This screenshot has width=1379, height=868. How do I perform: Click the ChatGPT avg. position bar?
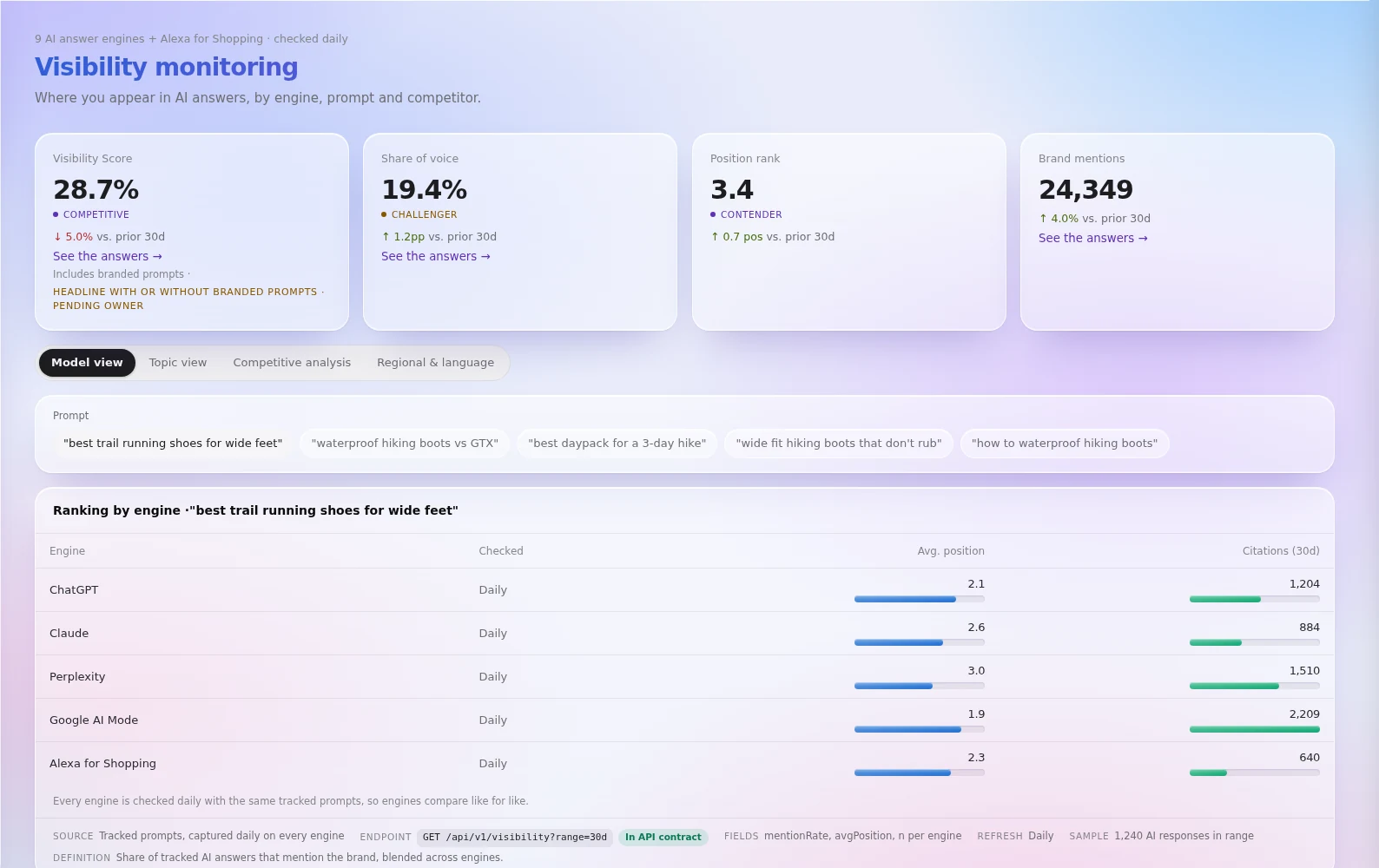point(920,599)
